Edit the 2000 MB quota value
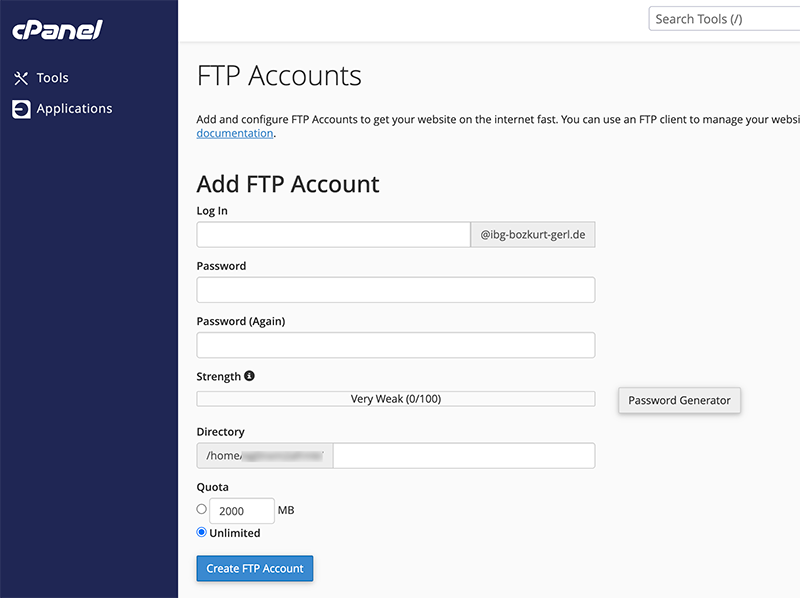This screenshot has height=598, width=800. [242, 510]
